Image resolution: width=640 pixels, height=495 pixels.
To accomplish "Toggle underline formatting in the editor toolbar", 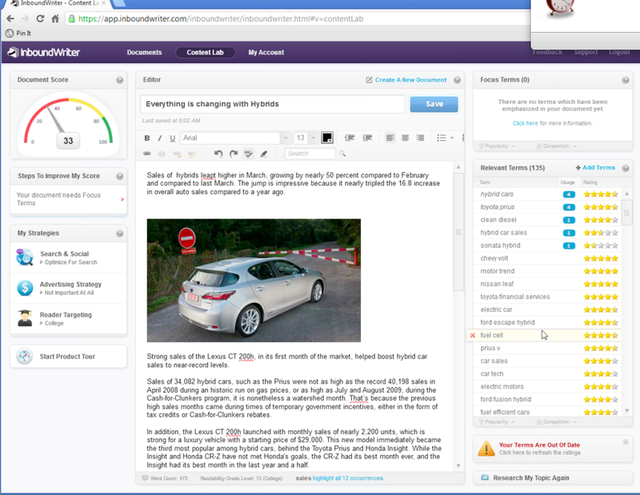I will 172,138.
